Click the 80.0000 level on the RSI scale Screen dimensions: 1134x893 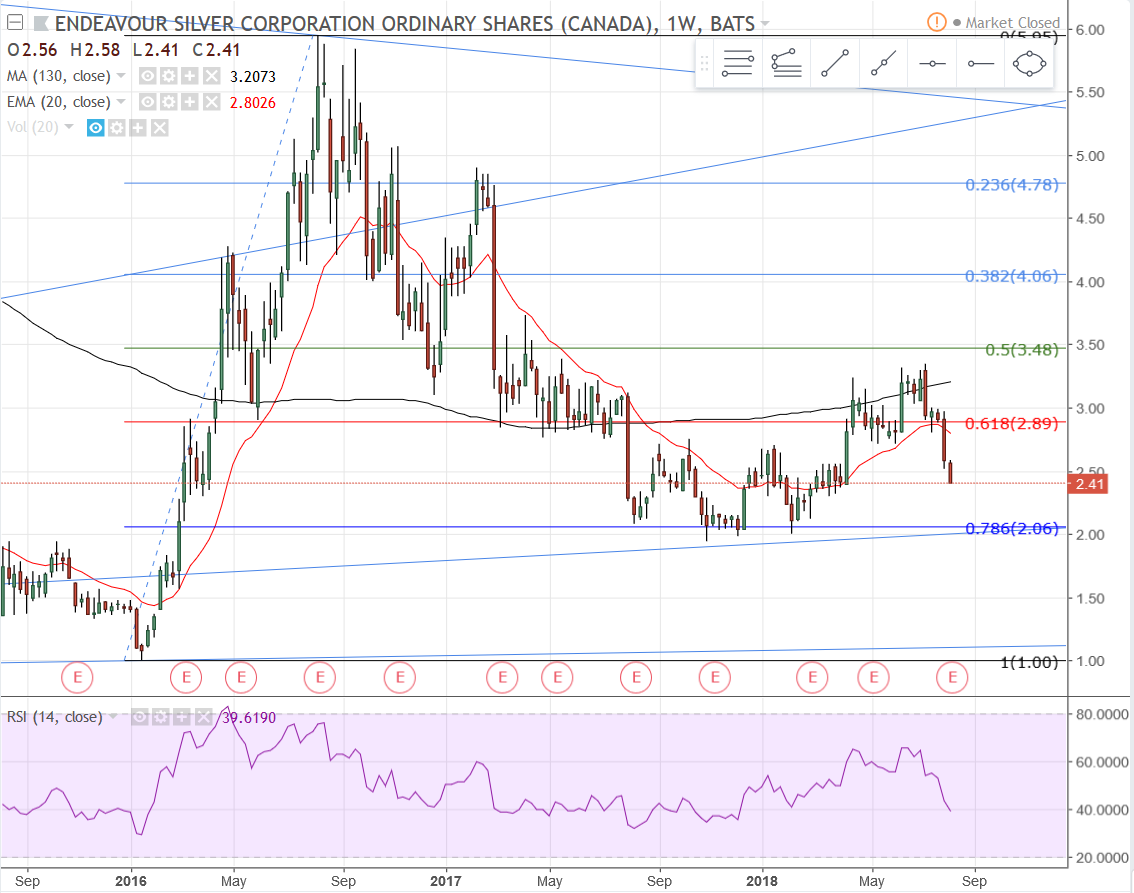pyautogui.click(x=1102, y=714)
